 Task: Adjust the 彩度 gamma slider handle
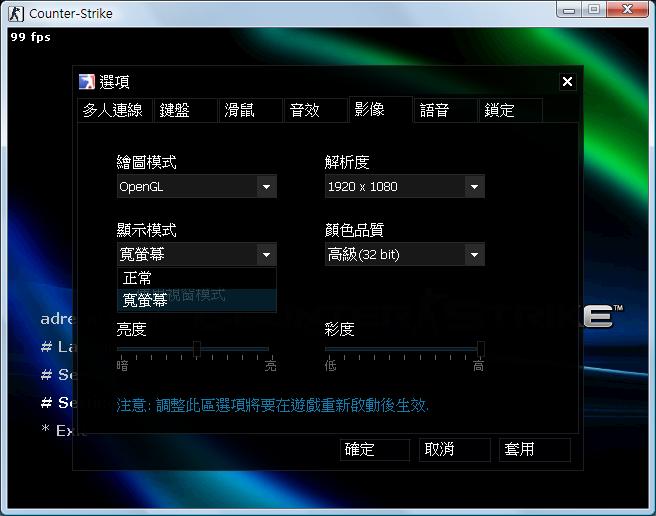481,349
